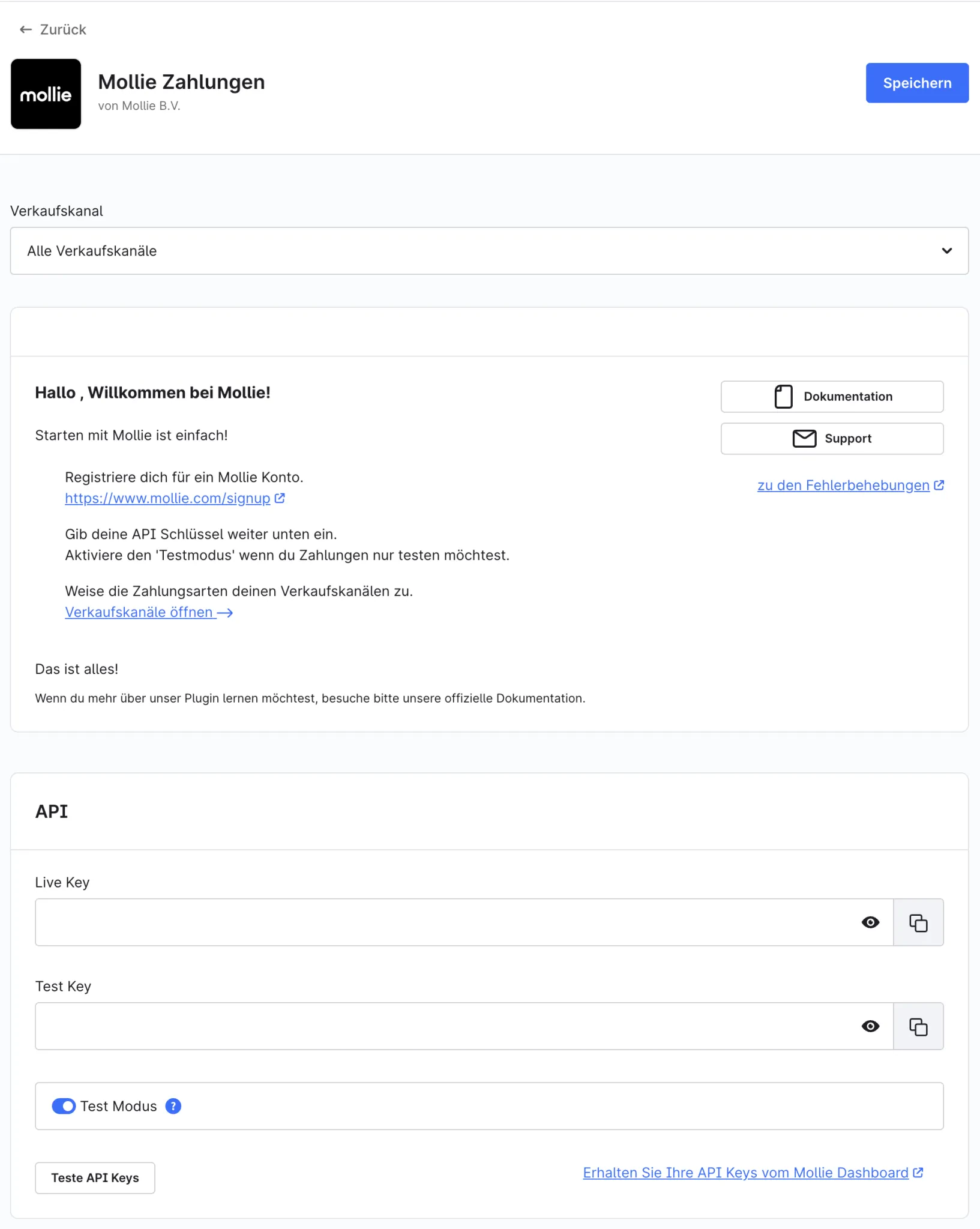Open the Test Modus help tooltip icon
Image resolution: width=980 pixels, height=1229 pixels.
[173, 1106]
